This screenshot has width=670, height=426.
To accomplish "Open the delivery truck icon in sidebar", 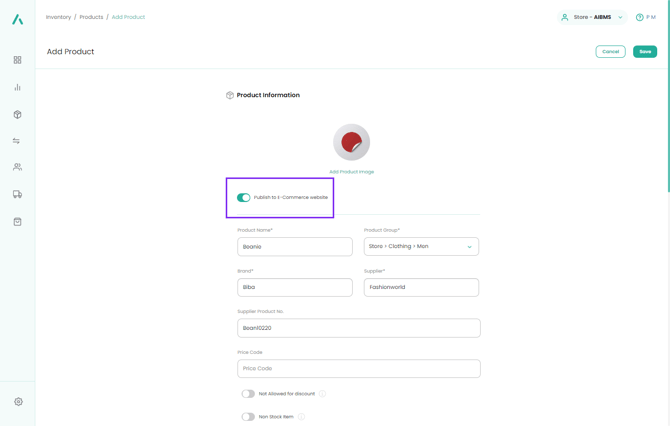I will tap(17, 194).
